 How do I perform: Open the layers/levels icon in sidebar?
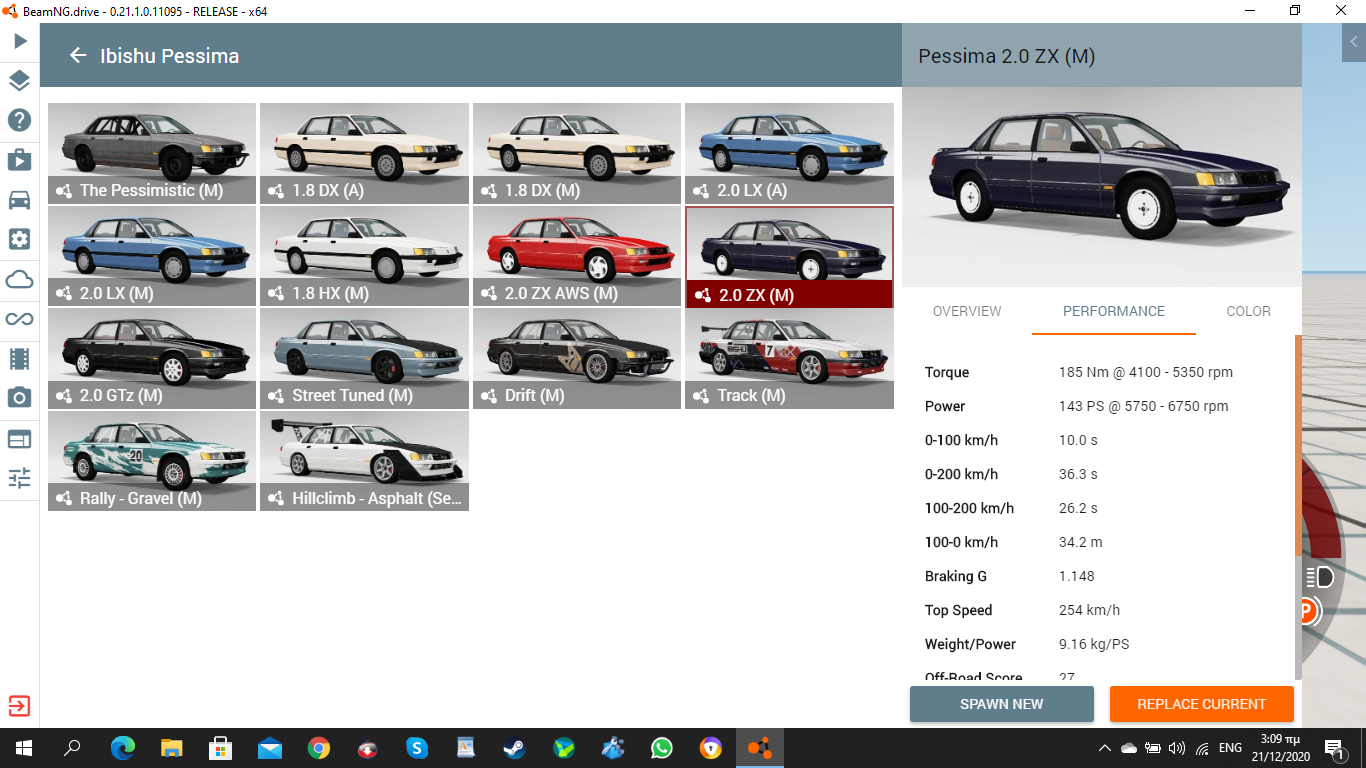point(20,81)
